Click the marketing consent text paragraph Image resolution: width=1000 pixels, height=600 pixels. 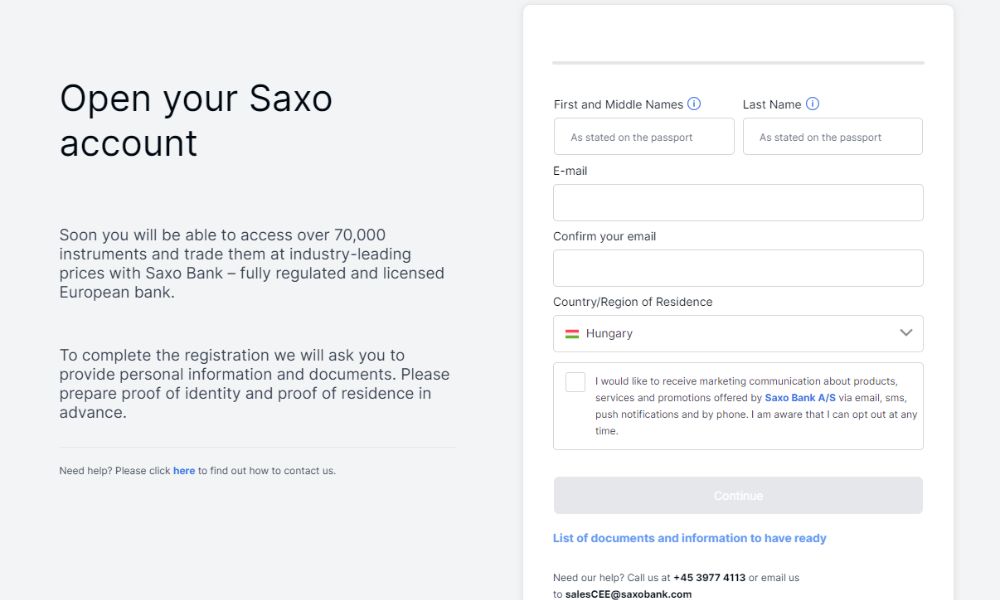click(755, 406)
